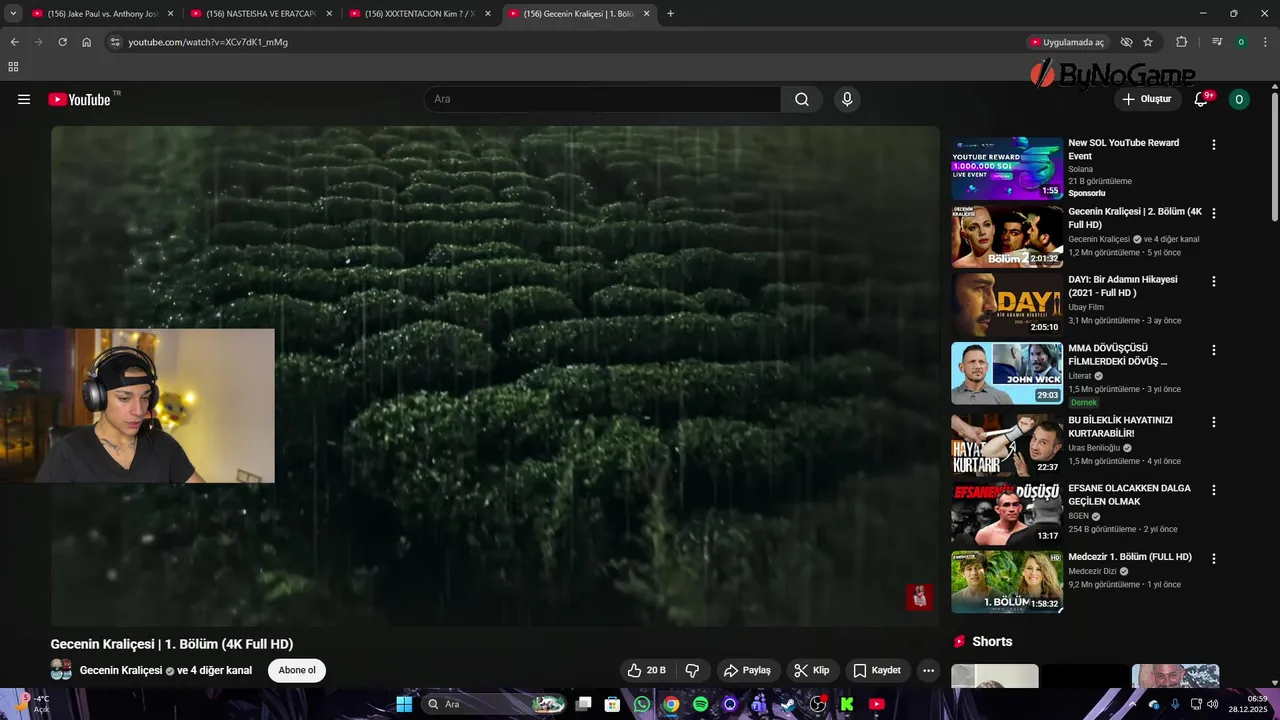
Task: Open Chrome media controls icon
Action: tap(1217, 42)
